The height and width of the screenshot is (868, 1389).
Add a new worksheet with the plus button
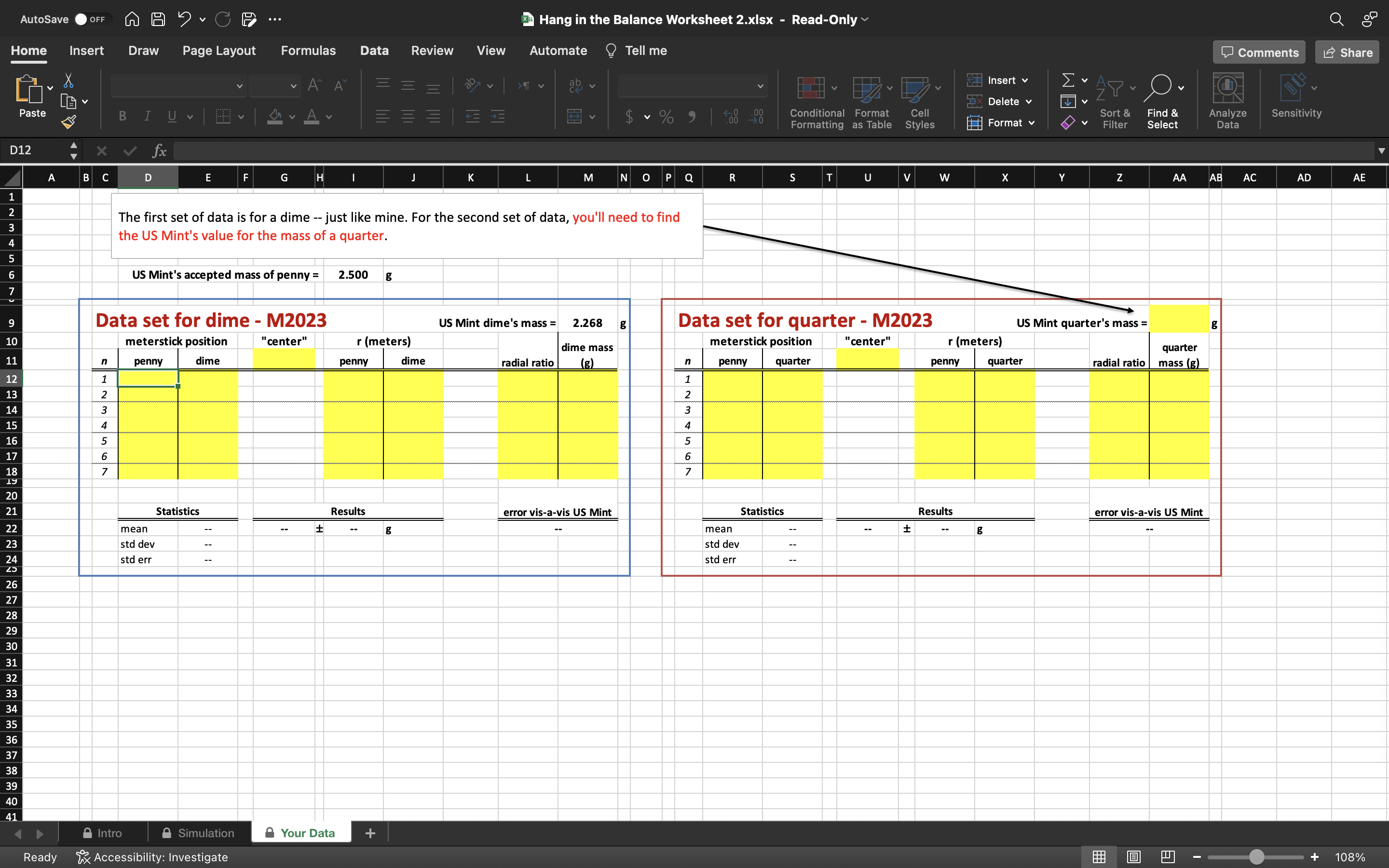[369, 832]
